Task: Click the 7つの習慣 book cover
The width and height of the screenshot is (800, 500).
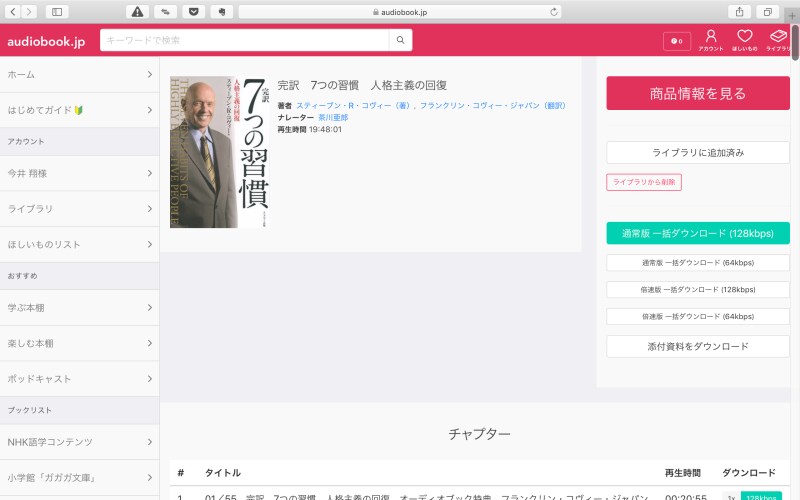Action: [220, 152]
